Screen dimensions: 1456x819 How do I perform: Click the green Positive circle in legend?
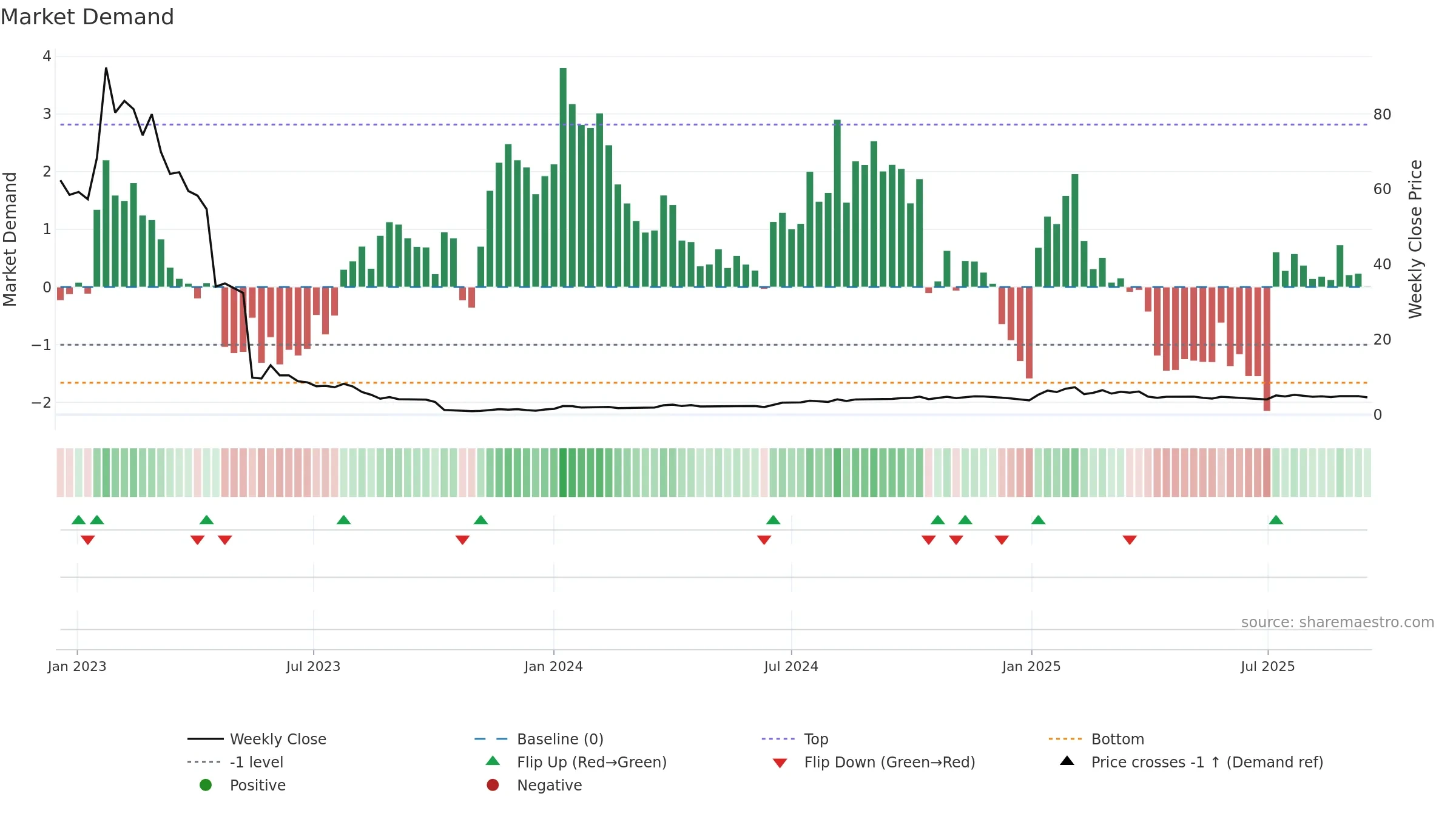pyautogui.click(x=206, y=785)
